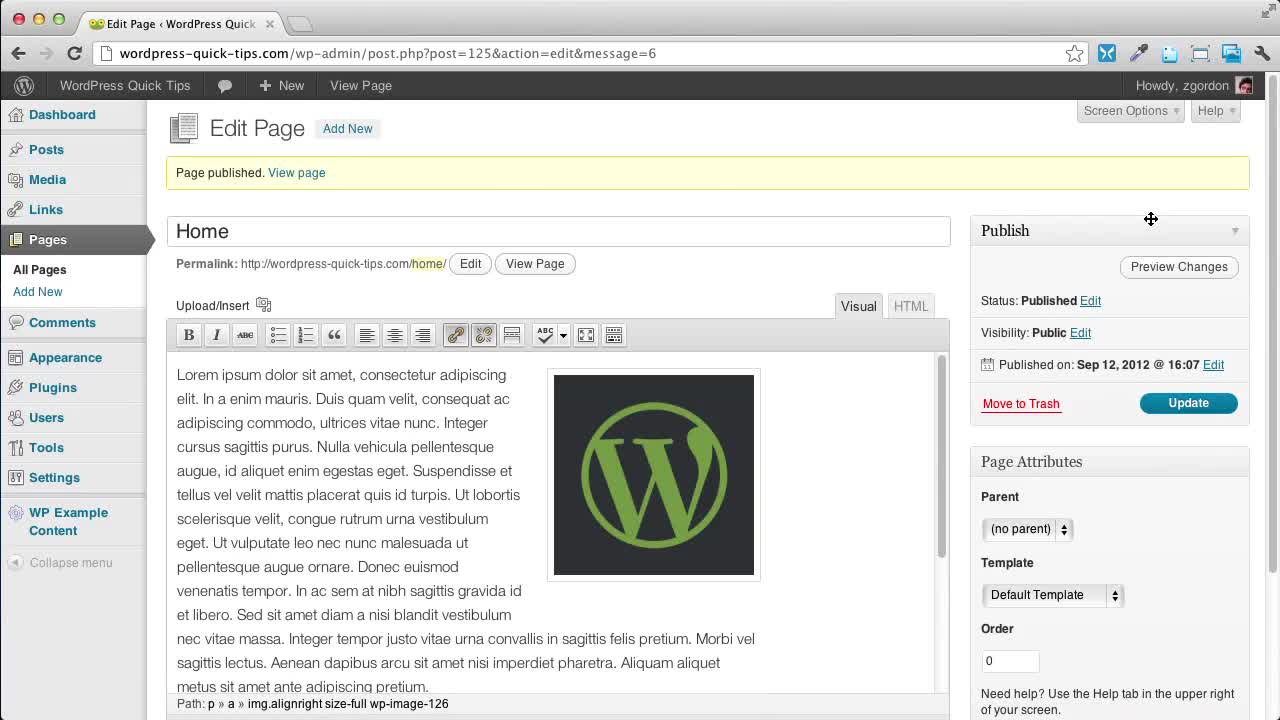Image resolution: width=1280 pixels, height=720 pixels.
Task: Click the blue Update button
Action: tap(1188, 403)
